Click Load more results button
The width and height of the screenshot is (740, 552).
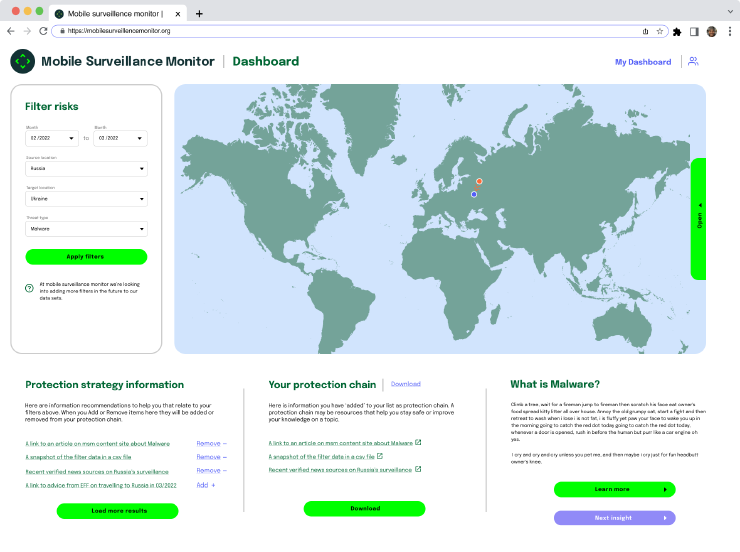[x=117, y=511]
